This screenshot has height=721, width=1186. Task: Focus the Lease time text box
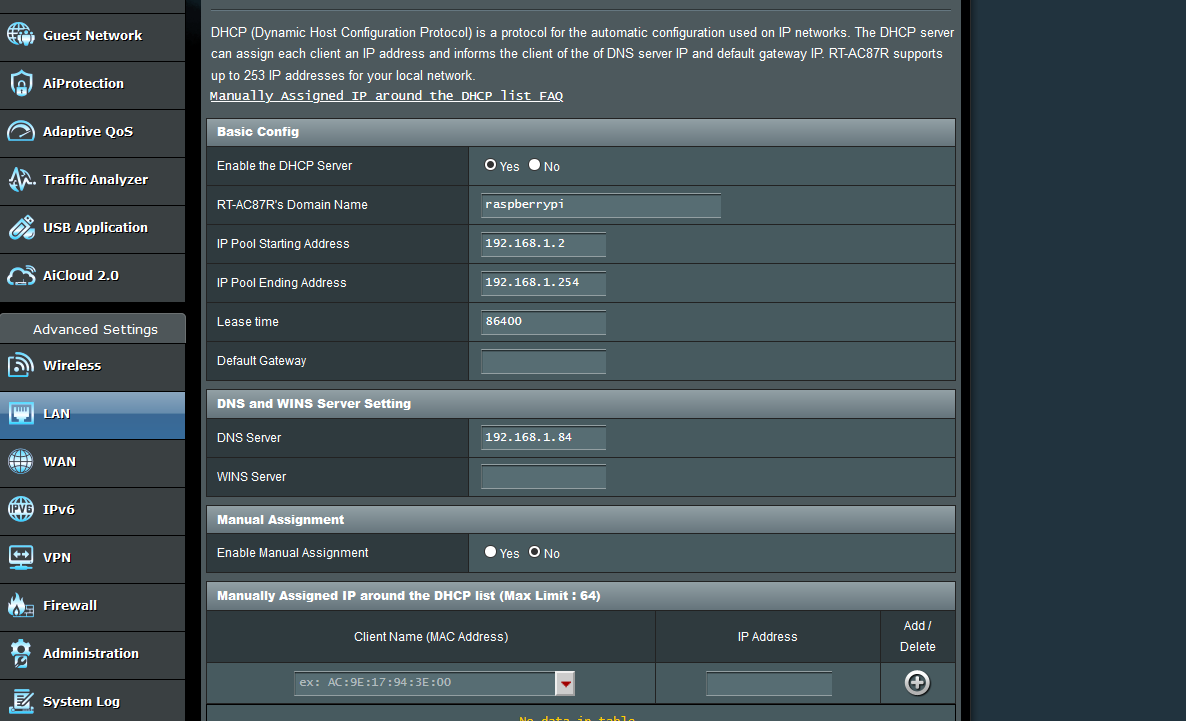pos(543,322)
